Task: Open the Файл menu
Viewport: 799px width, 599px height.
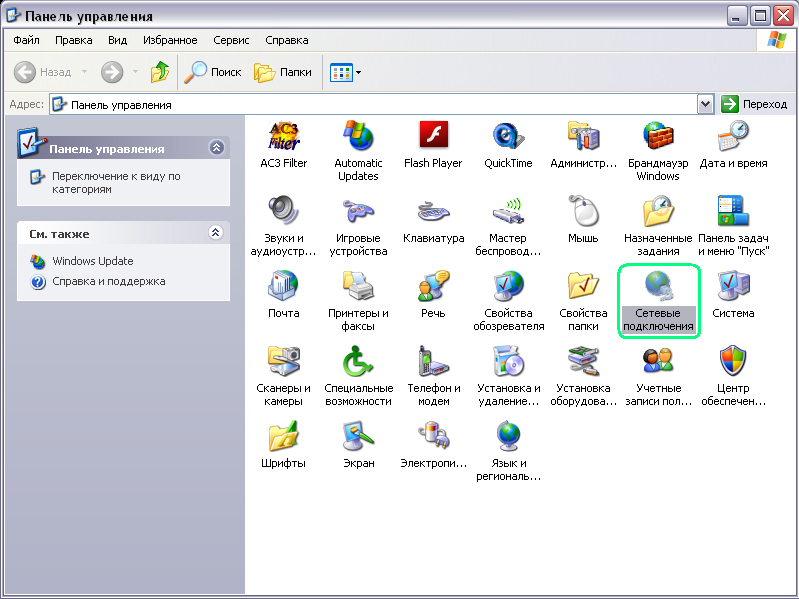Action: (x=27, y=40)
